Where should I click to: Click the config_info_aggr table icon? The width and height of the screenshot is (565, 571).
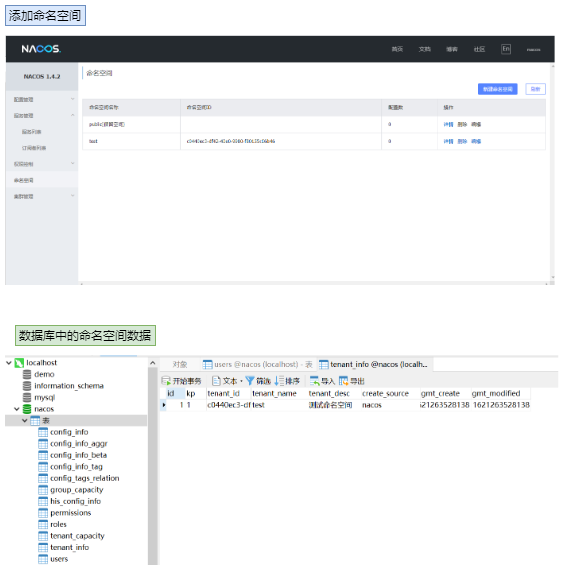click(43, 444)
